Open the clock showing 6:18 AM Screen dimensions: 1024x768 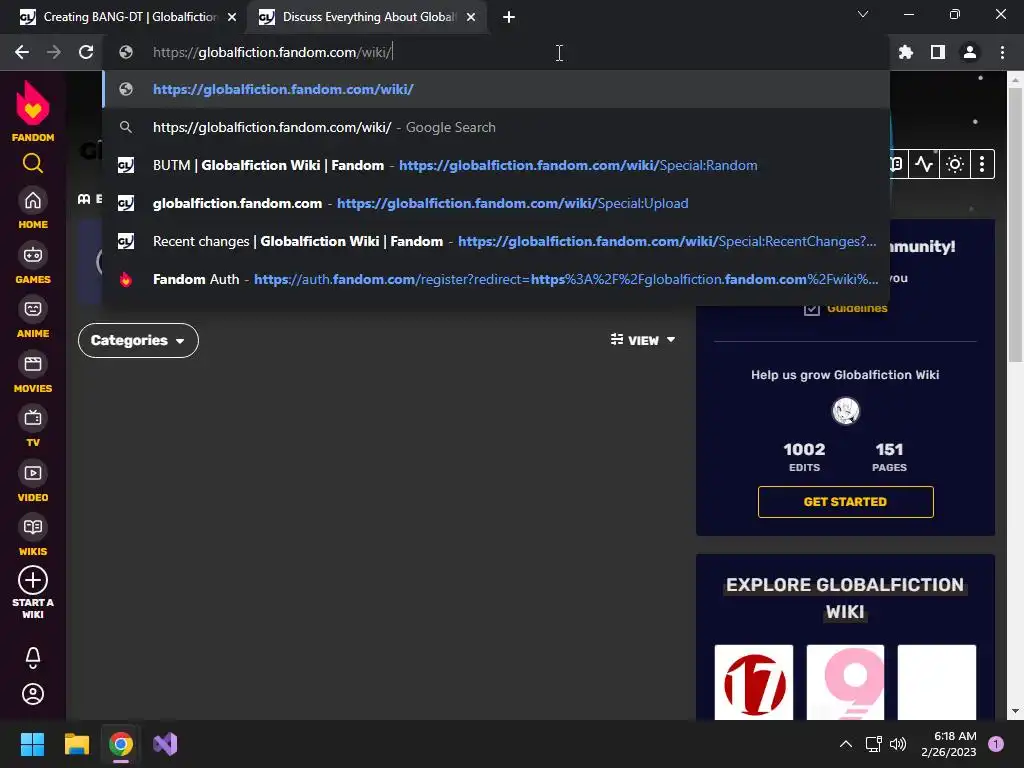point(948,744)
